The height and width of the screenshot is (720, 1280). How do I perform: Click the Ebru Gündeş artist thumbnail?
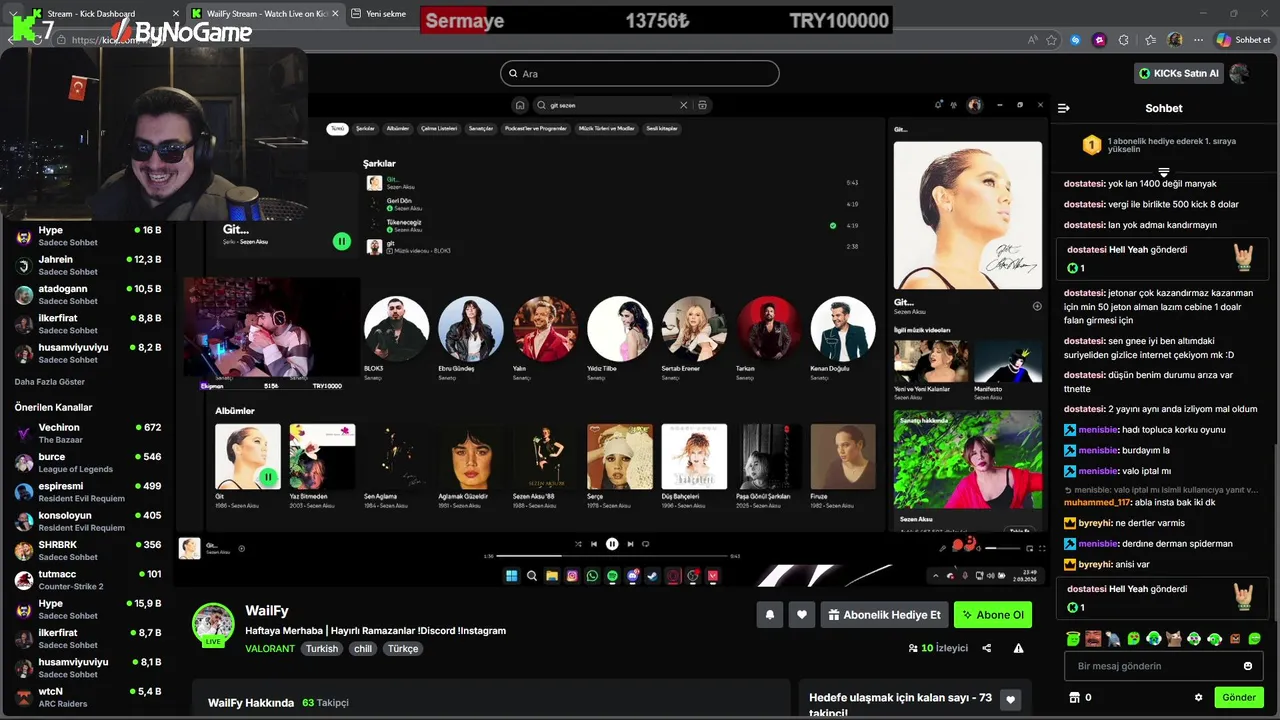(471, 328)
